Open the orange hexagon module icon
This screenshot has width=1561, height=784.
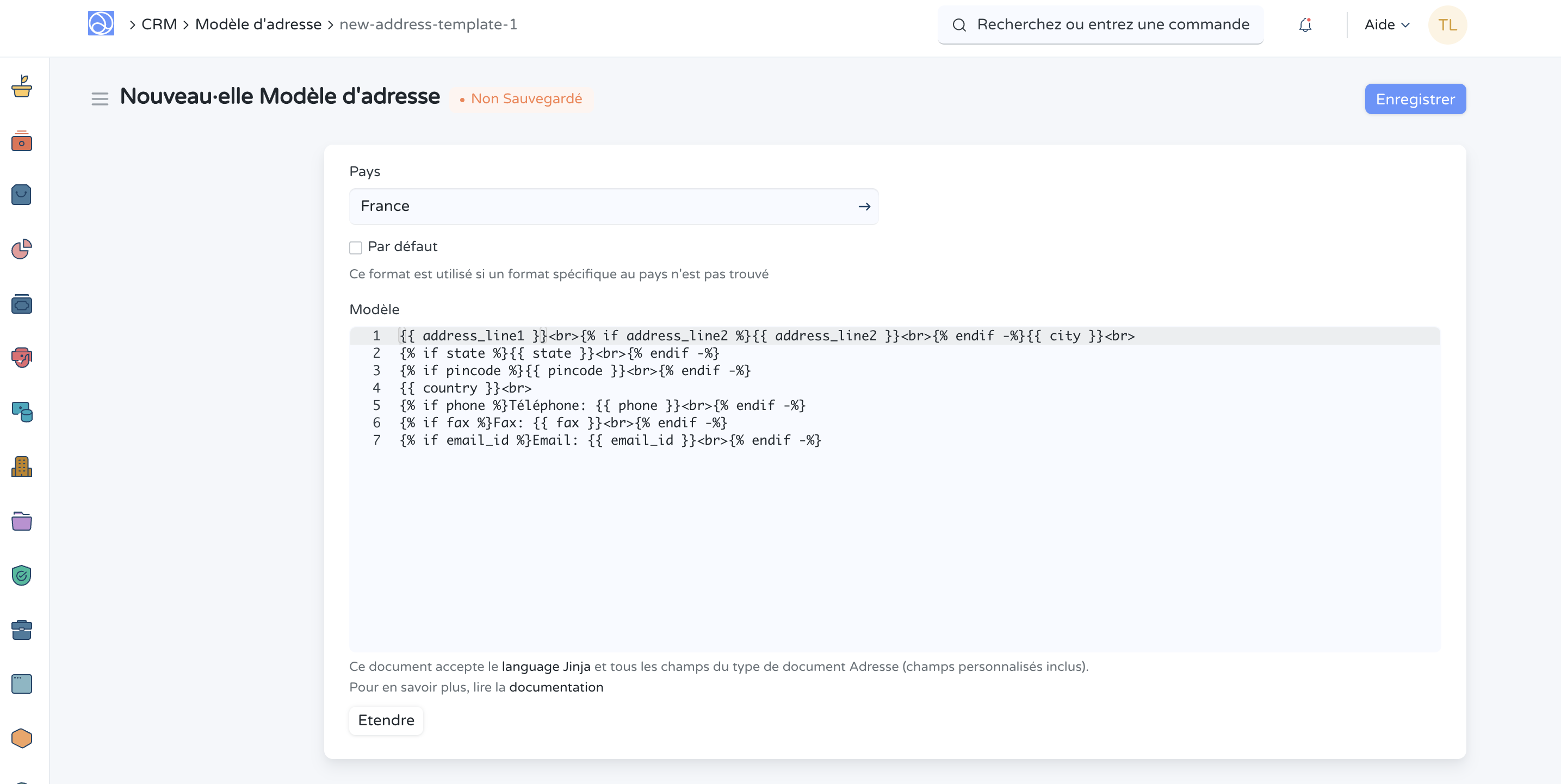click(22, 738)
